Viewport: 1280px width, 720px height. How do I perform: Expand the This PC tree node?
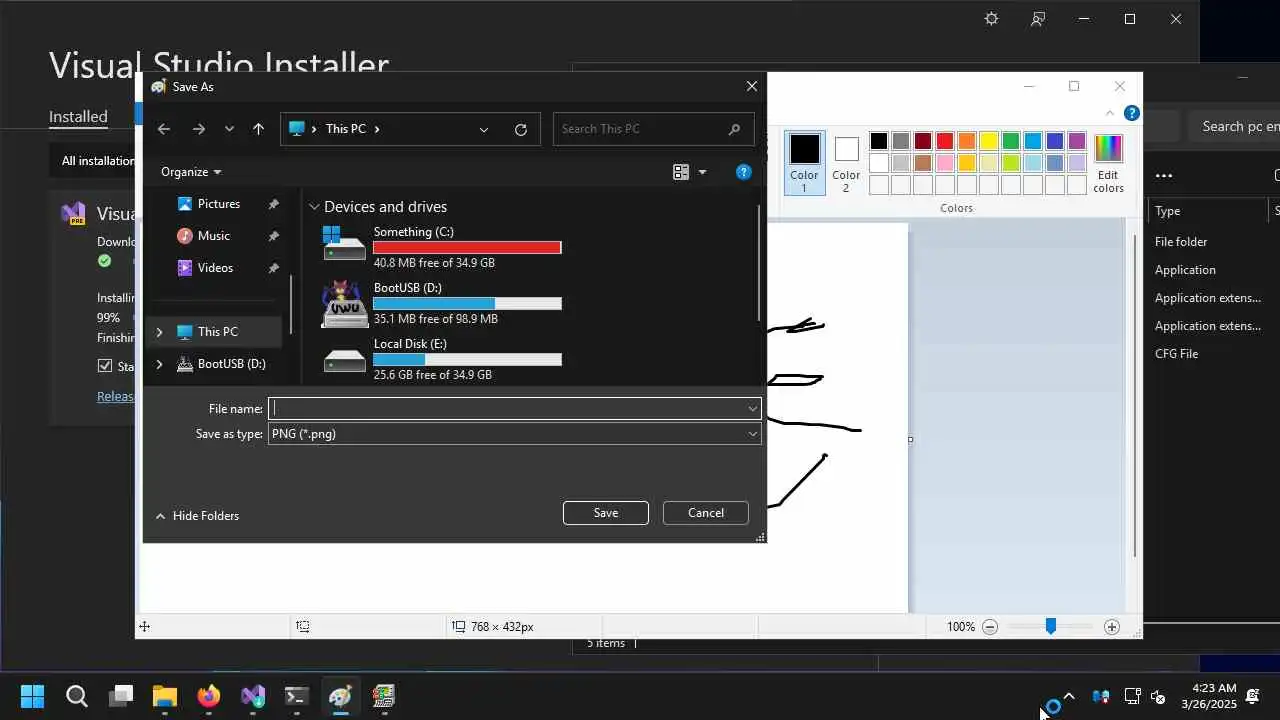(159, 332)
